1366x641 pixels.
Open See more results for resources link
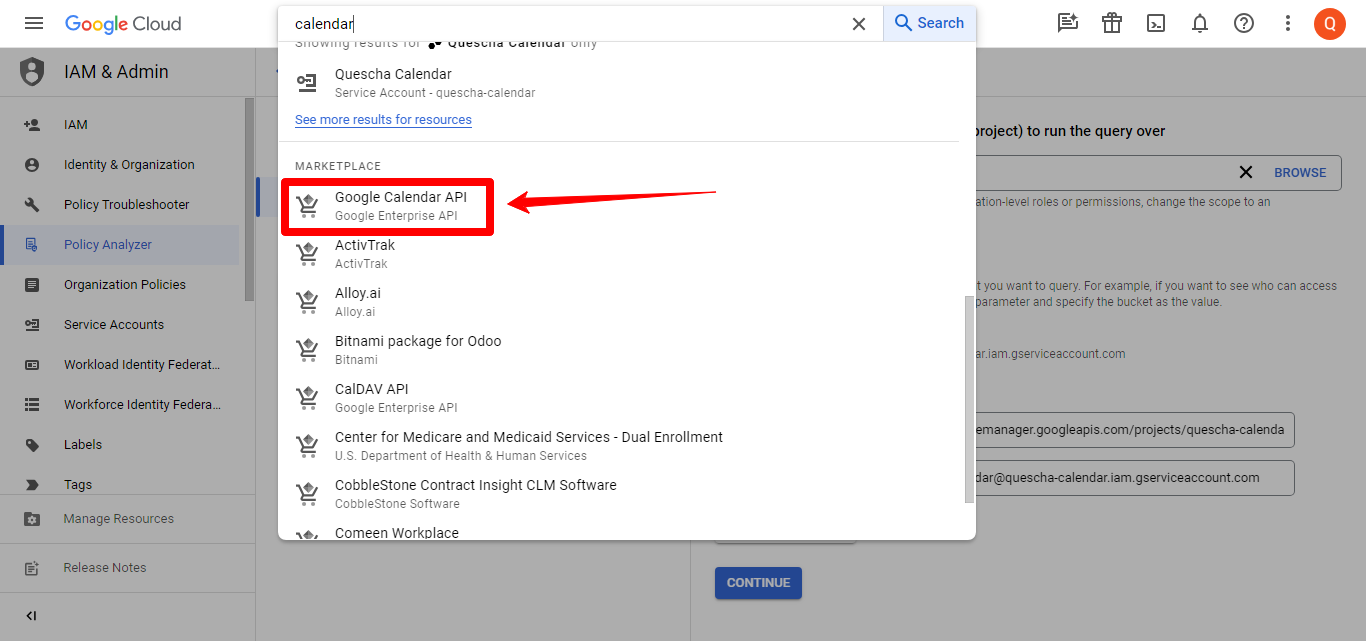(x=383, y=120)
